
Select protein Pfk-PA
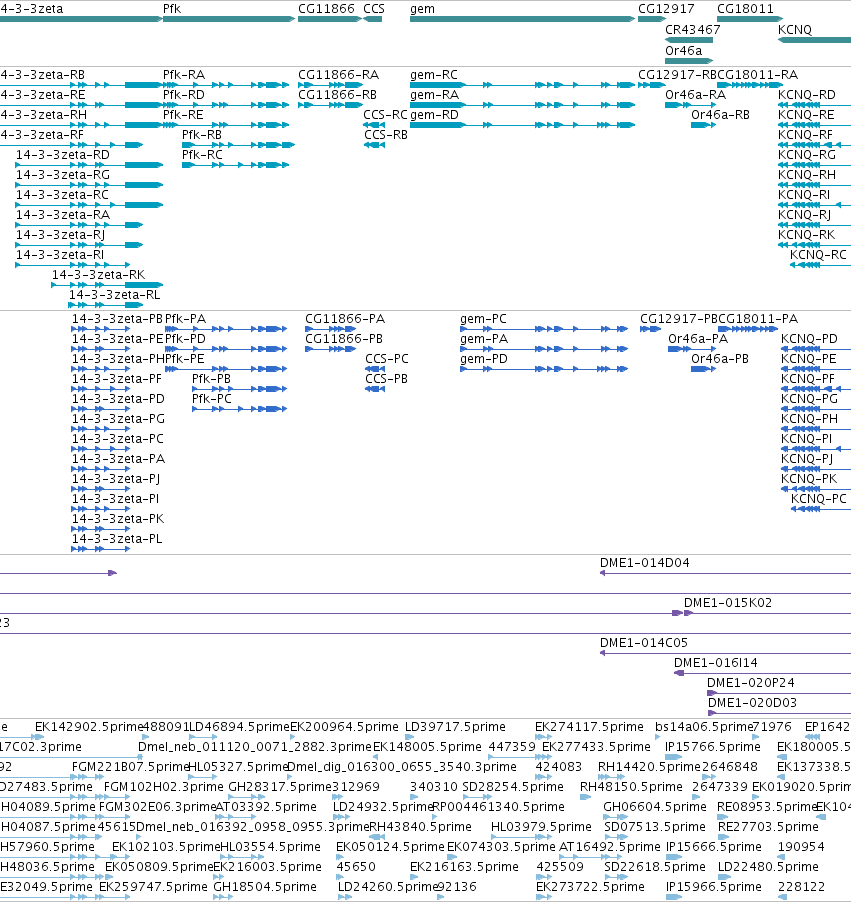185,319
